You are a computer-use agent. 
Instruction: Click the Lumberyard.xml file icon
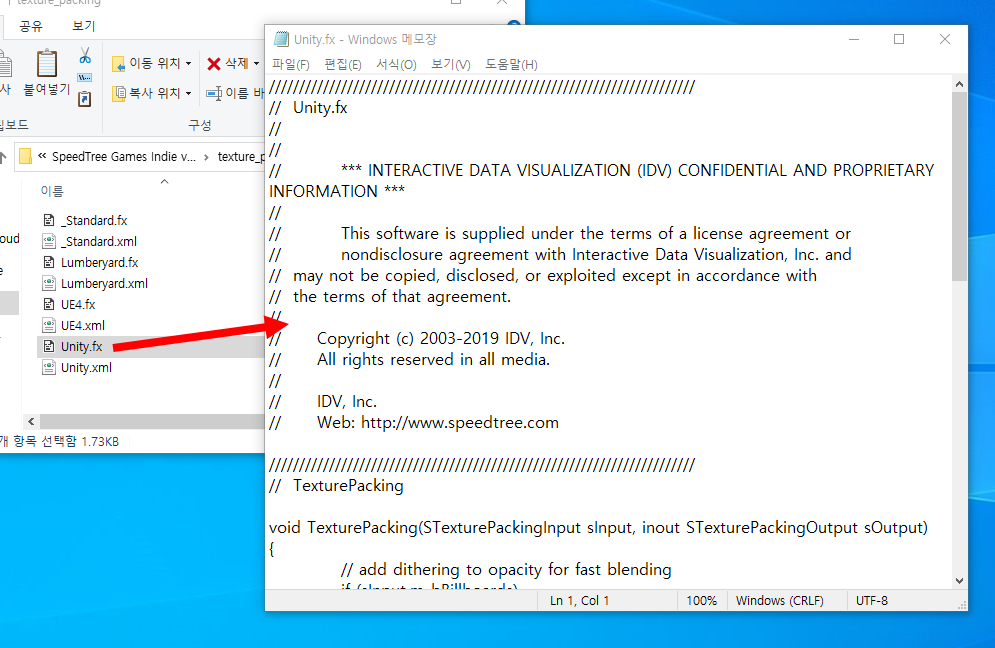(49, 283)
